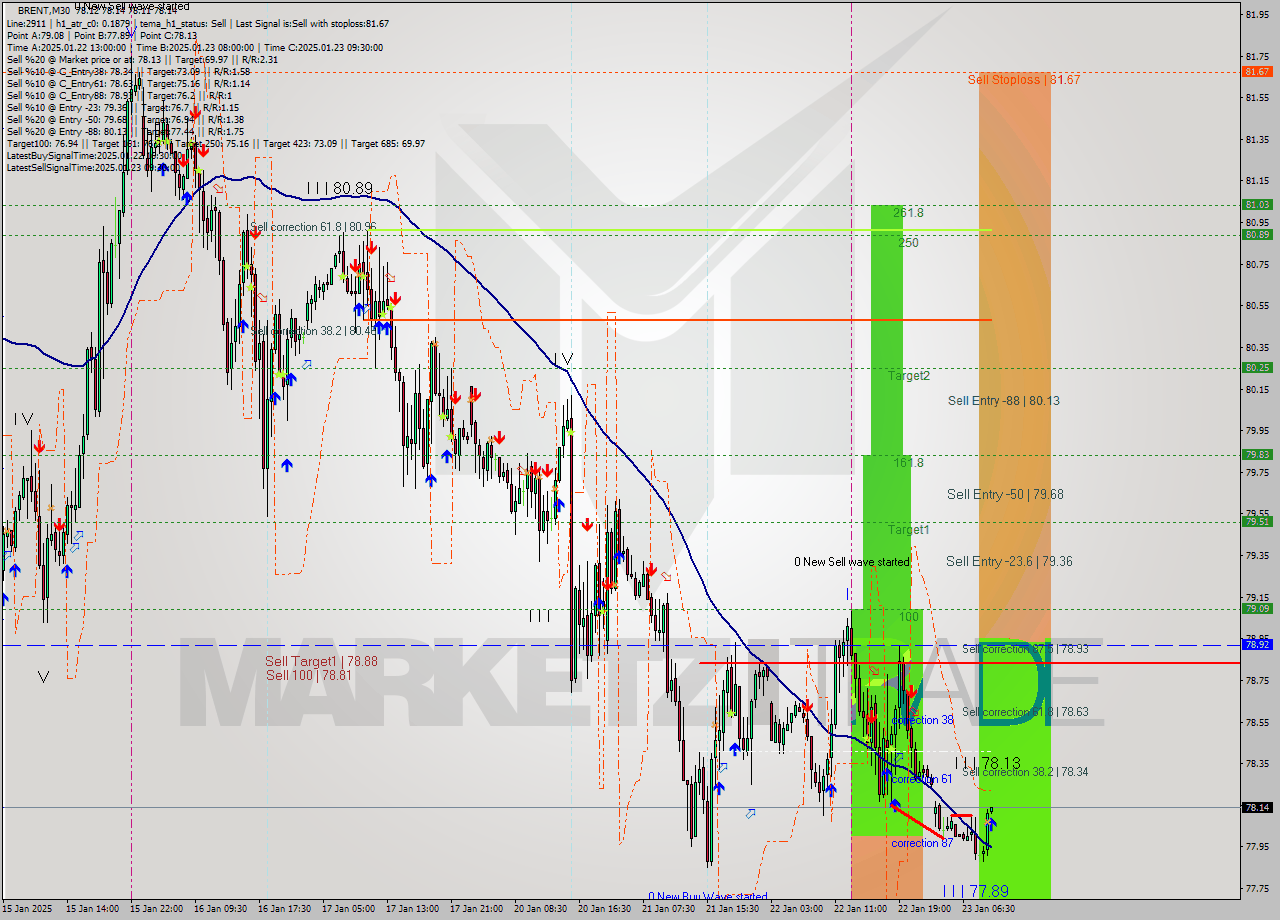Click the green 79.51 price tag
1280x920 pixels.
point(1257,522)
